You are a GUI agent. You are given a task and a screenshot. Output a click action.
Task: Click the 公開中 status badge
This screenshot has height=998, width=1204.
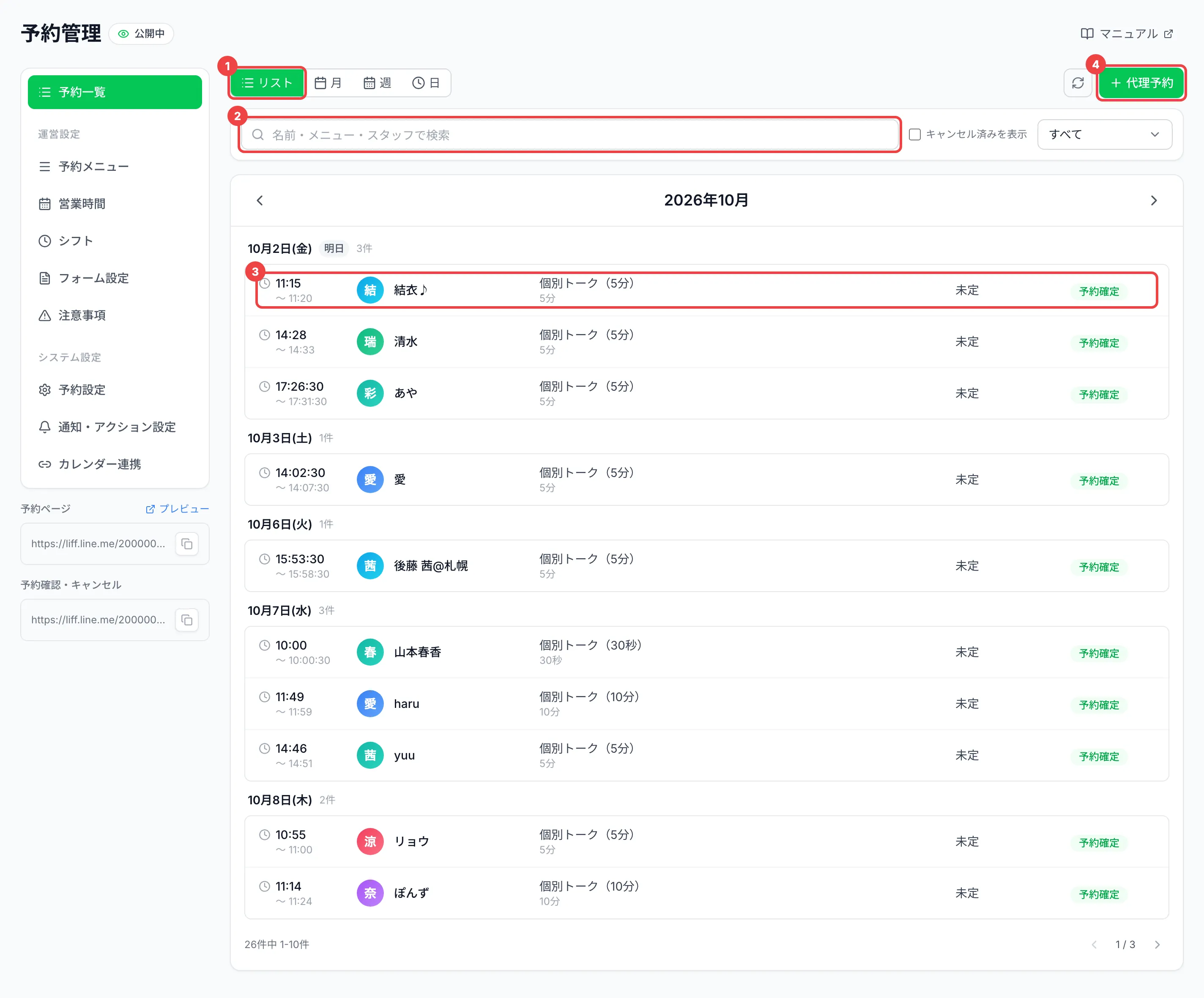click(x=141, y=34)
